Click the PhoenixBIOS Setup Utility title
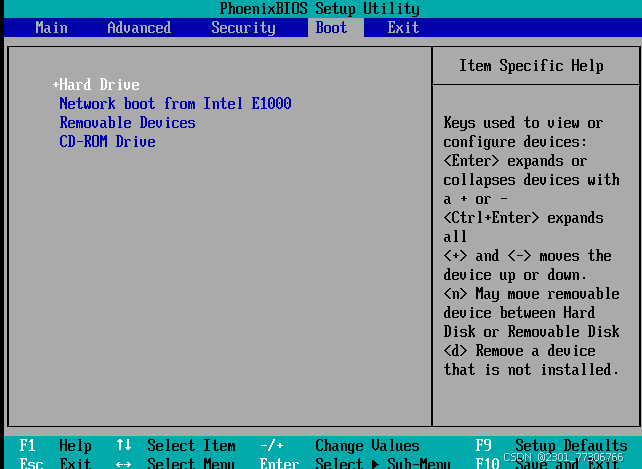The image size is (642, 469). [x=319, y=9]
